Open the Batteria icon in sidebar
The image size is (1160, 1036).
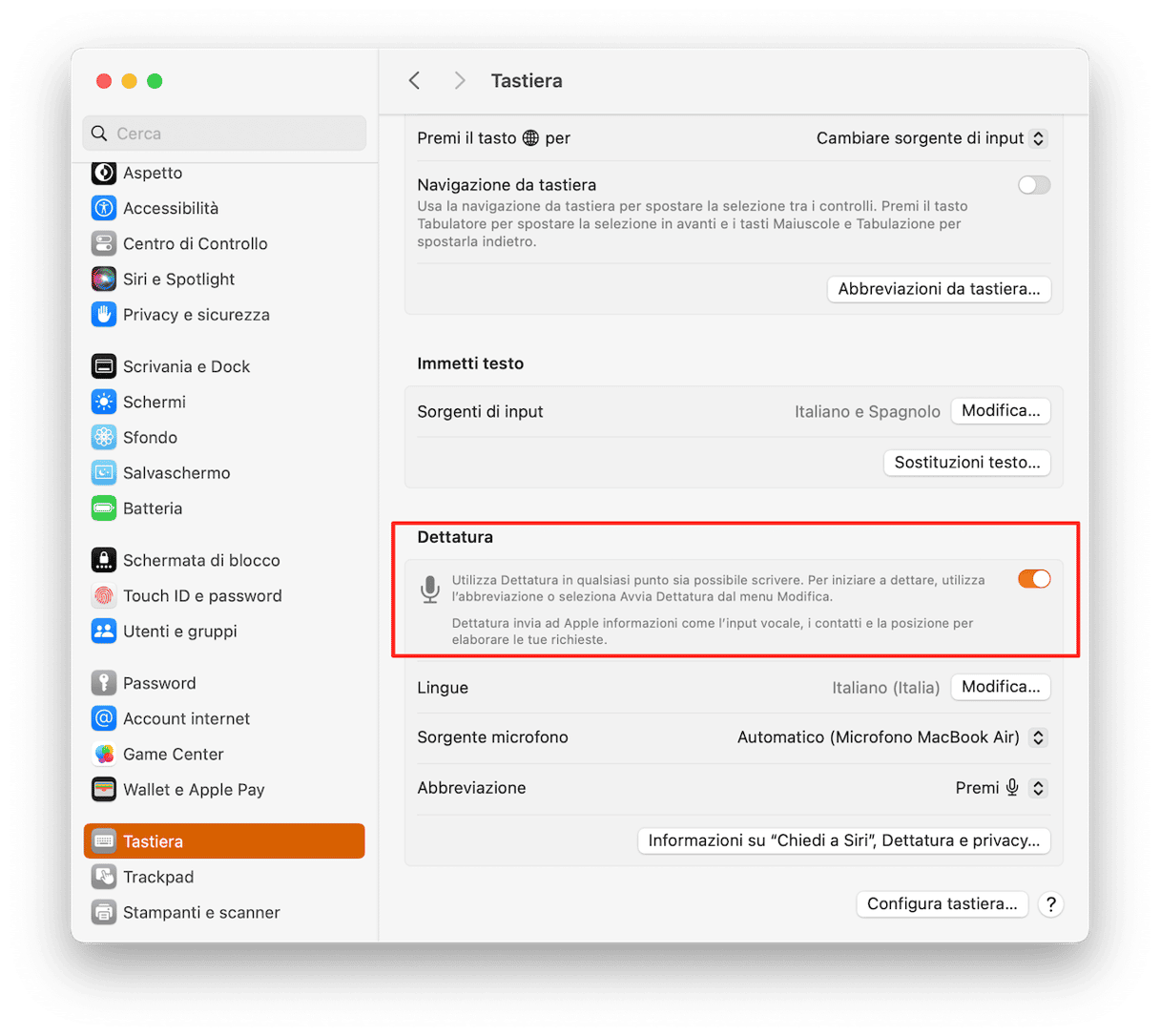pyautogui.click(x=104, y=508)
